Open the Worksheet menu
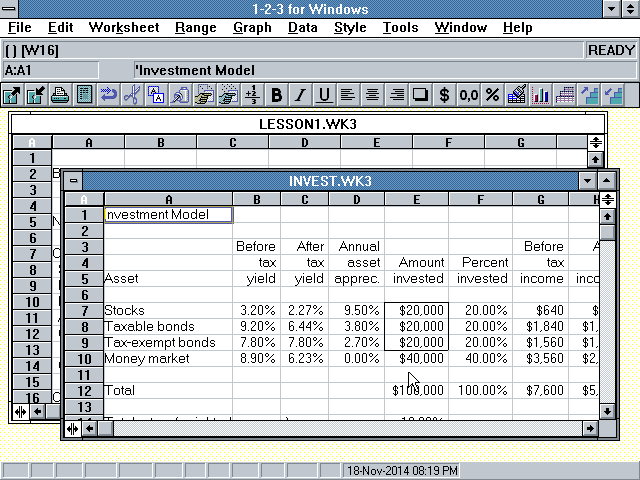The image size is (640, 480). [124, 27]
